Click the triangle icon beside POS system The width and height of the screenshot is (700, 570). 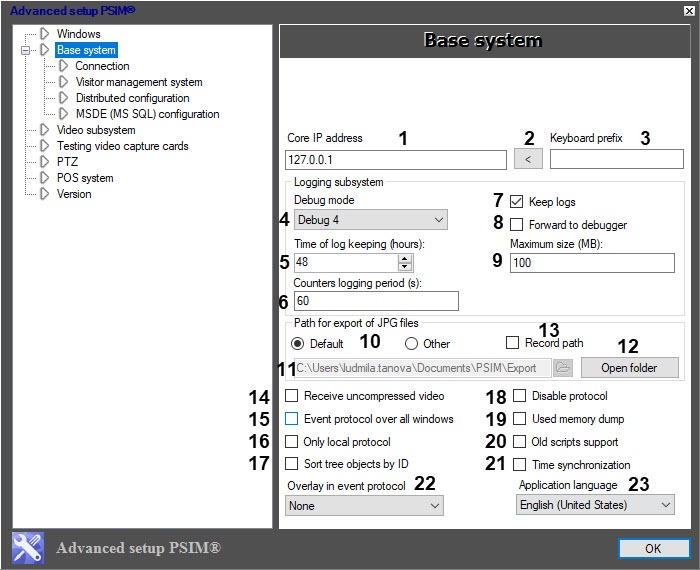(x=44, y=178)
